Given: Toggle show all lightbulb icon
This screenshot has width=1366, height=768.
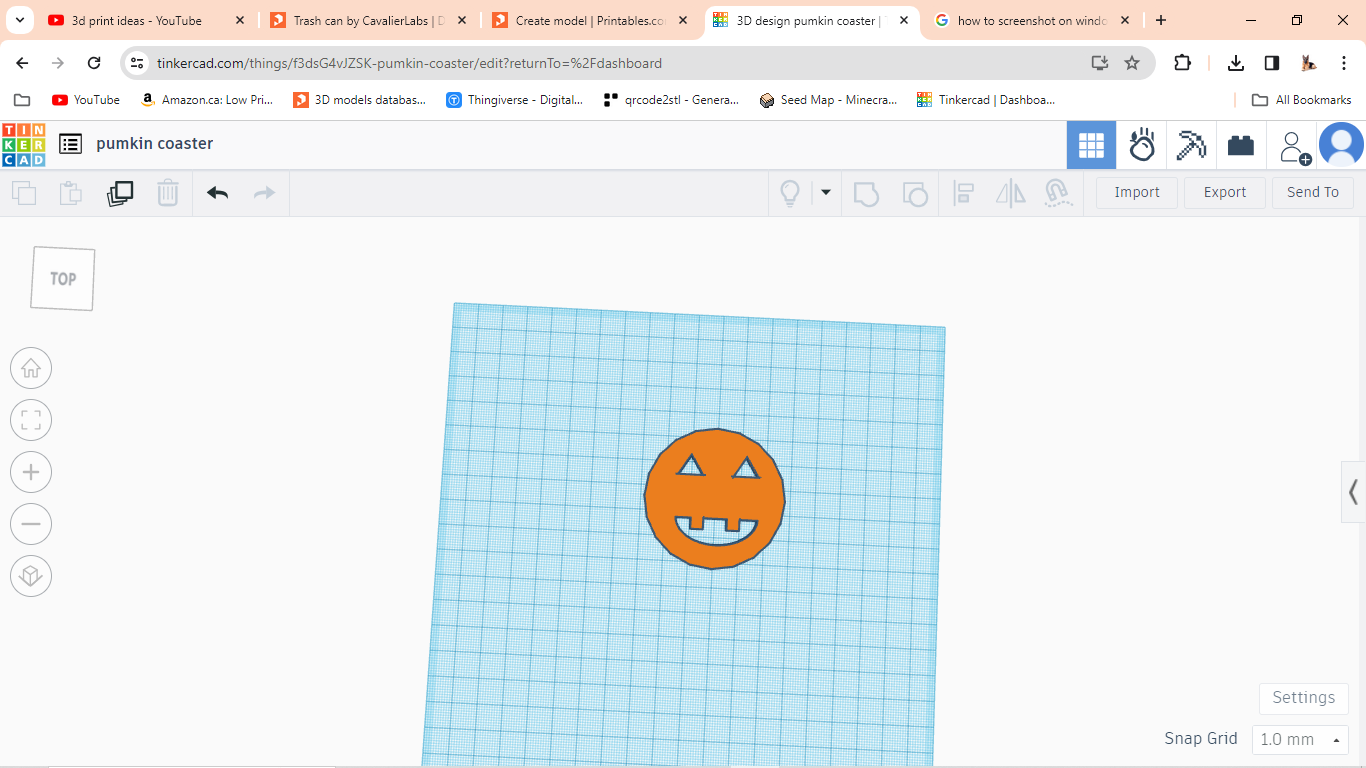Looking at the screenshot, I should (x=790, y=193).
